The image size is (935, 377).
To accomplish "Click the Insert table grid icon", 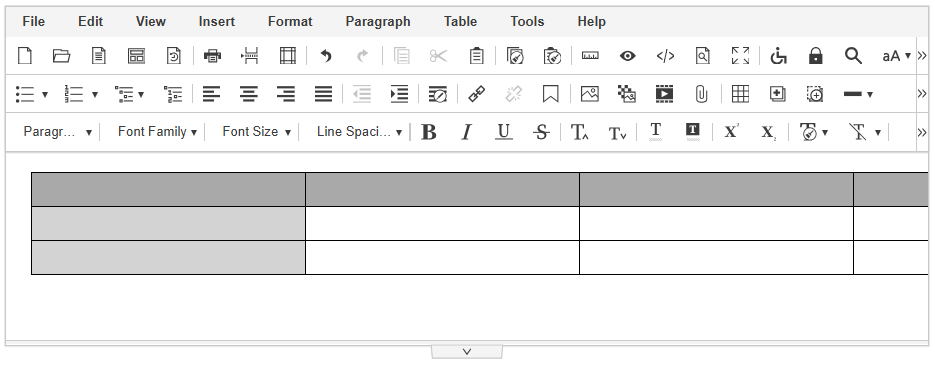I will coord(740,94).
